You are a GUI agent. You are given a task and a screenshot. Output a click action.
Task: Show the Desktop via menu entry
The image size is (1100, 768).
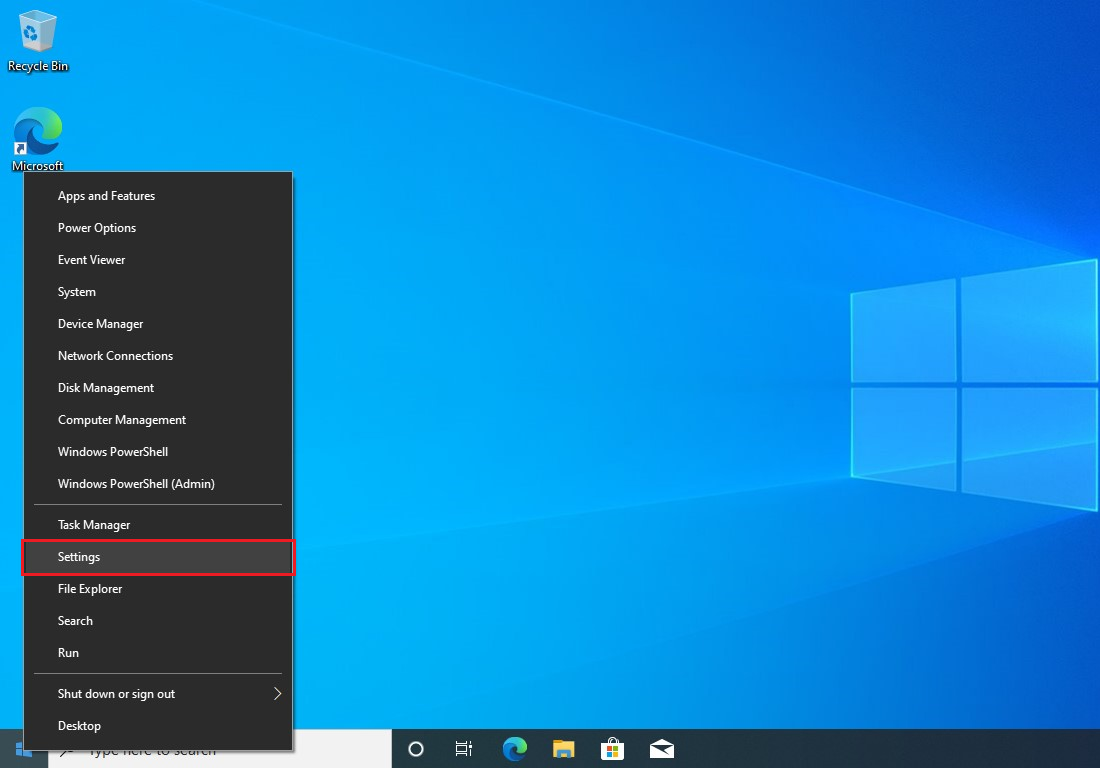pyautogui.click(x=158, y=726)
